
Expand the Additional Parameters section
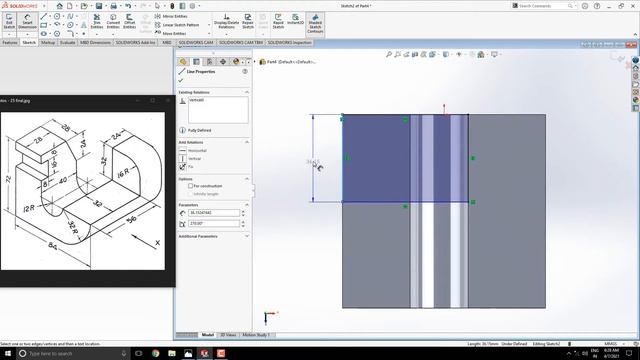point(247,236)
